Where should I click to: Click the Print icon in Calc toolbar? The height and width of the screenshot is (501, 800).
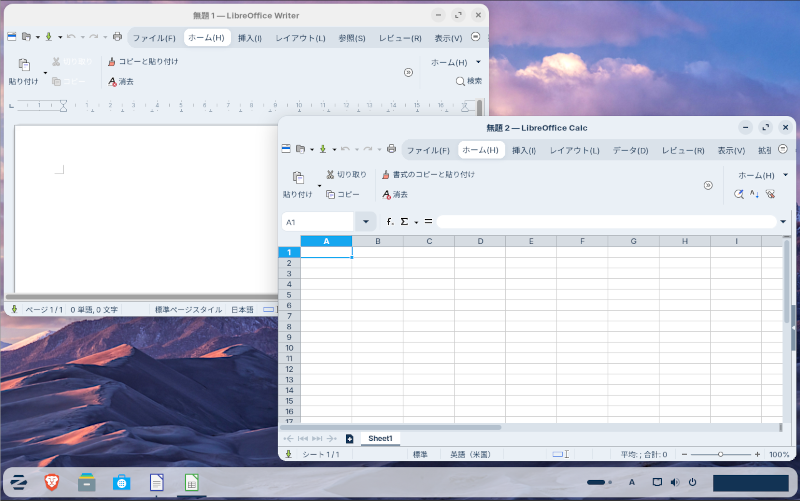coord(391,148)
